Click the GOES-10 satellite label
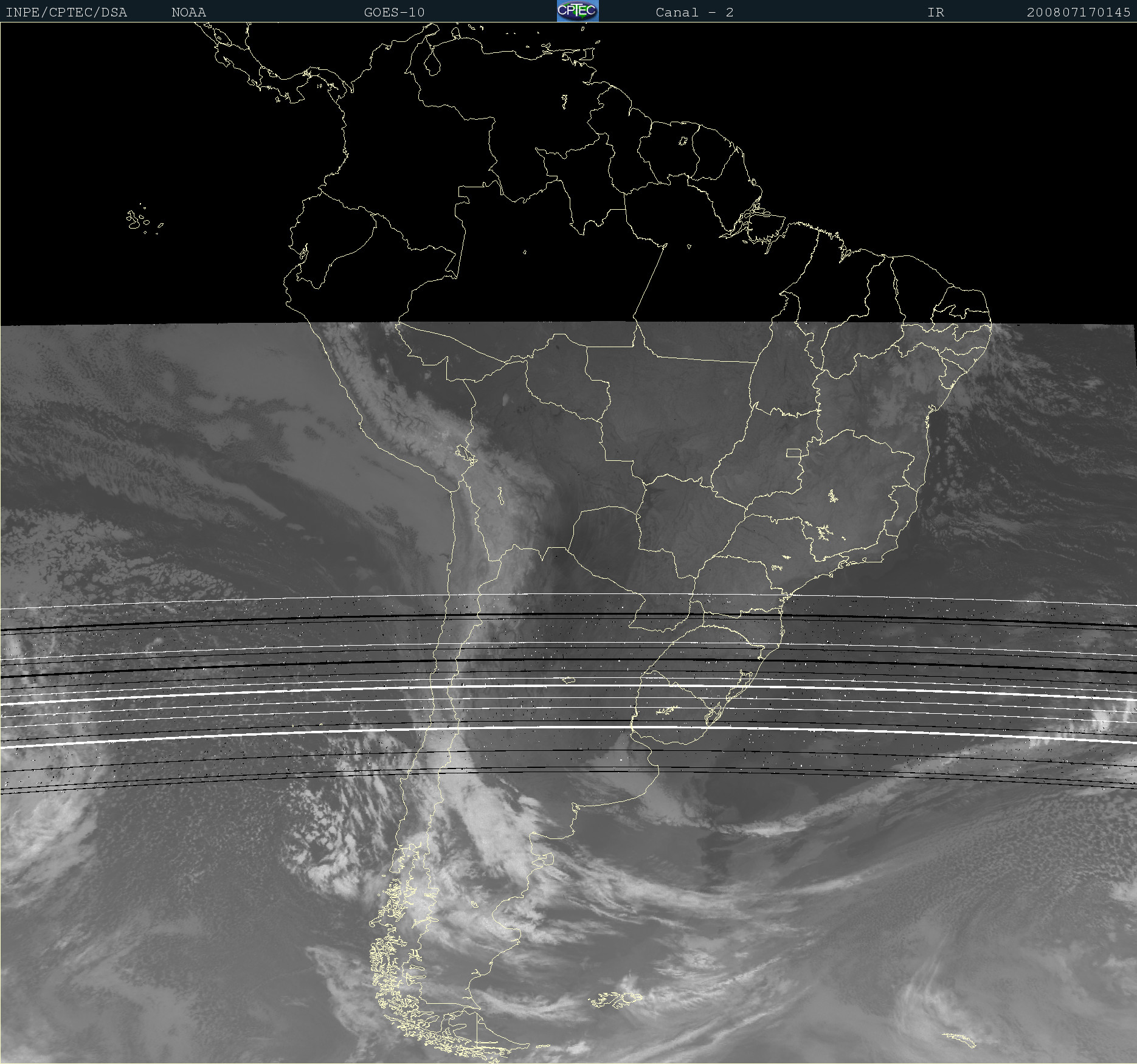This screenshot has height=1064, width=1137. tap(394, 12)
